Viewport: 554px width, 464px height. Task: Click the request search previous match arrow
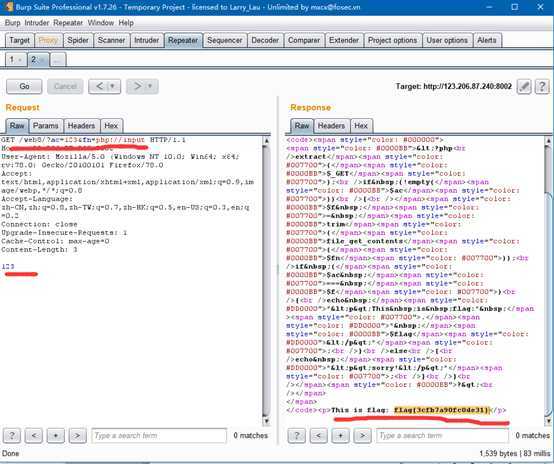click(x=34, y=435)
